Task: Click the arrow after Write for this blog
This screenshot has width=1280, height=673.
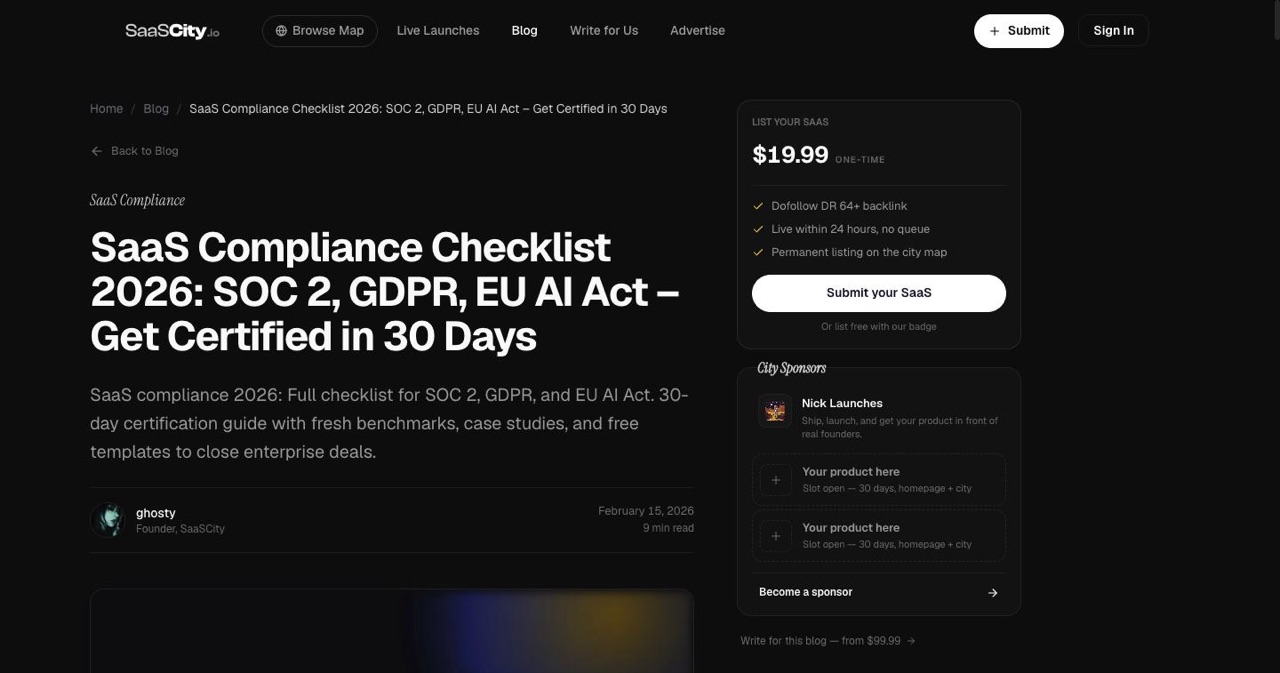Action: point(911,641)
